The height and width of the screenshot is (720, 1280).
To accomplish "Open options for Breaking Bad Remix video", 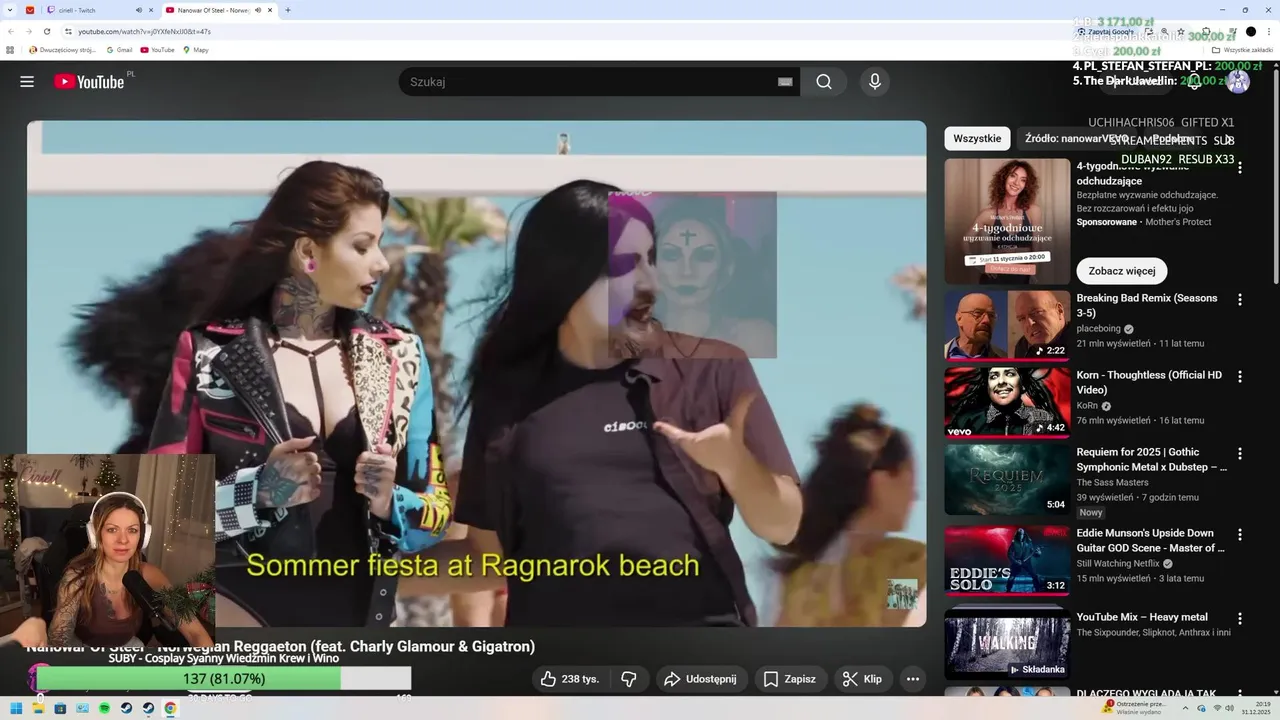I will (1240, 300).
